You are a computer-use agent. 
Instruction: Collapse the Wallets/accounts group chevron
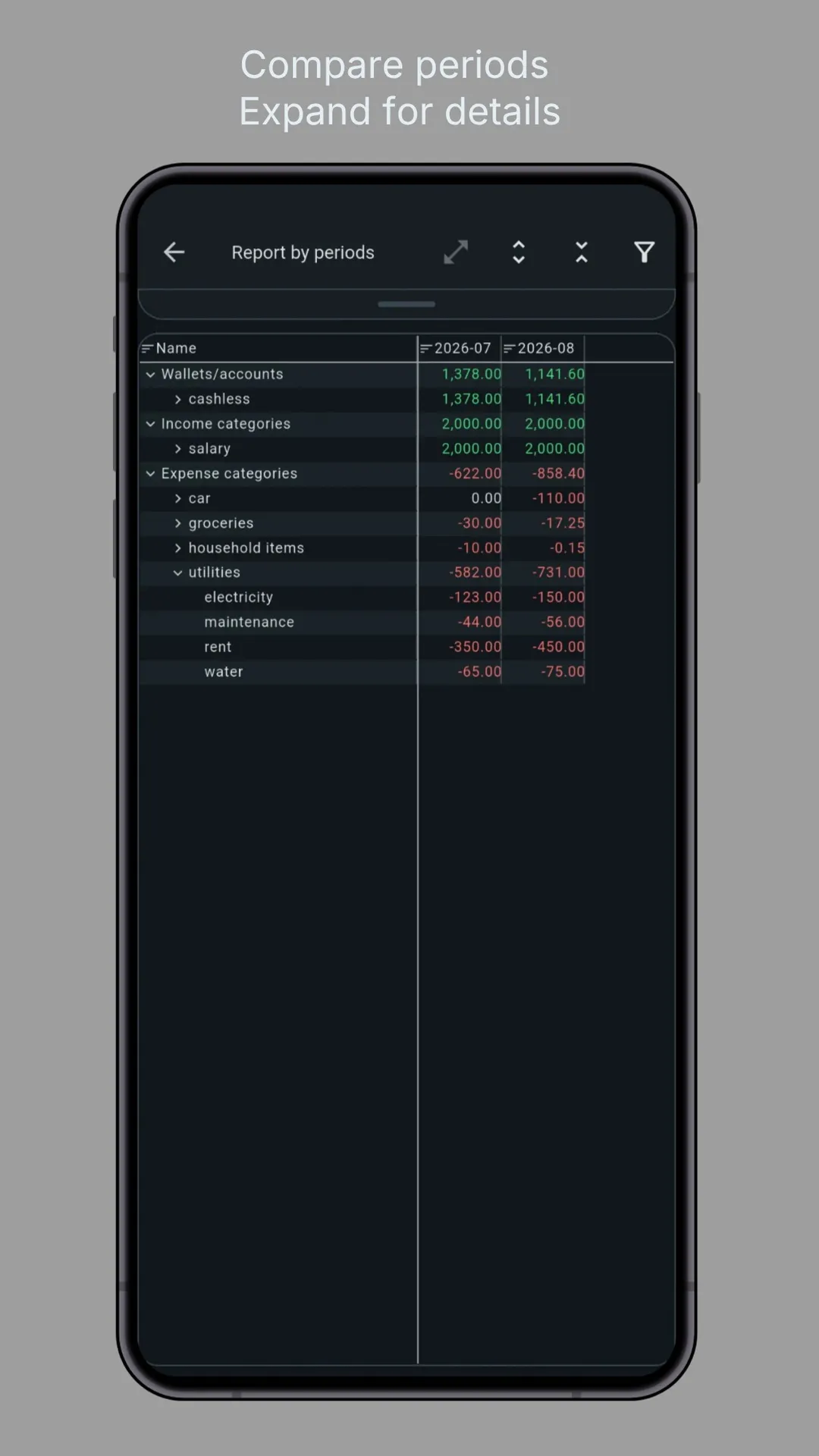coord(150,375)
